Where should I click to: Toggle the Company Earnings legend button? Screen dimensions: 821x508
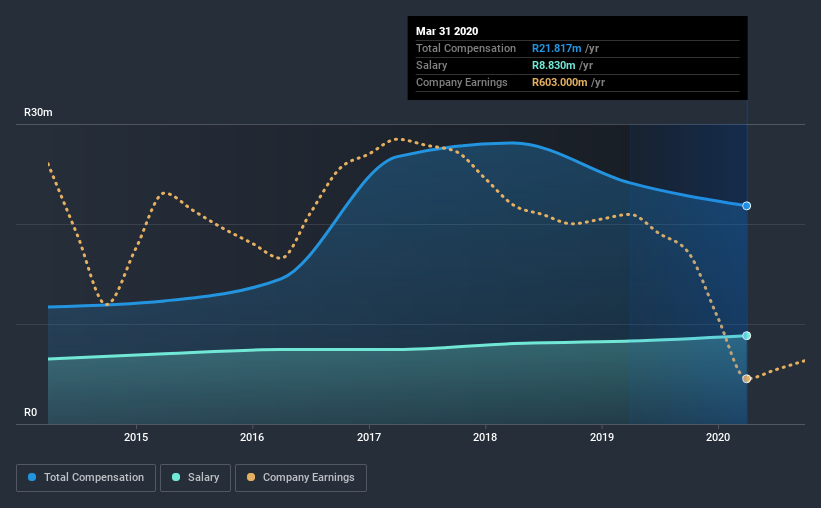[x=301, y=478]
